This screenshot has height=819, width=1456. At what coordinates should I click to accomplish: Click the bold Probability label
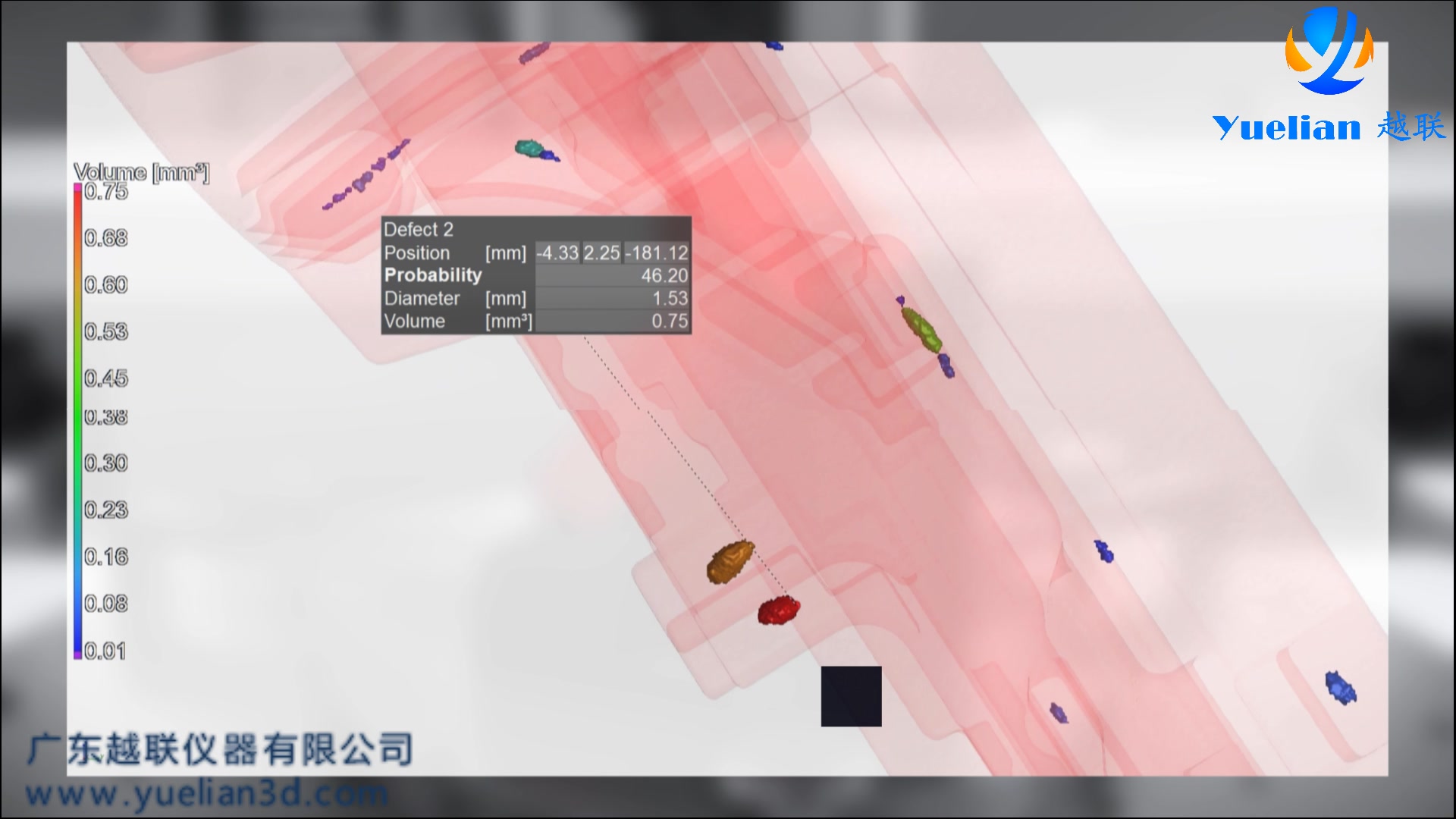[433, 275]
